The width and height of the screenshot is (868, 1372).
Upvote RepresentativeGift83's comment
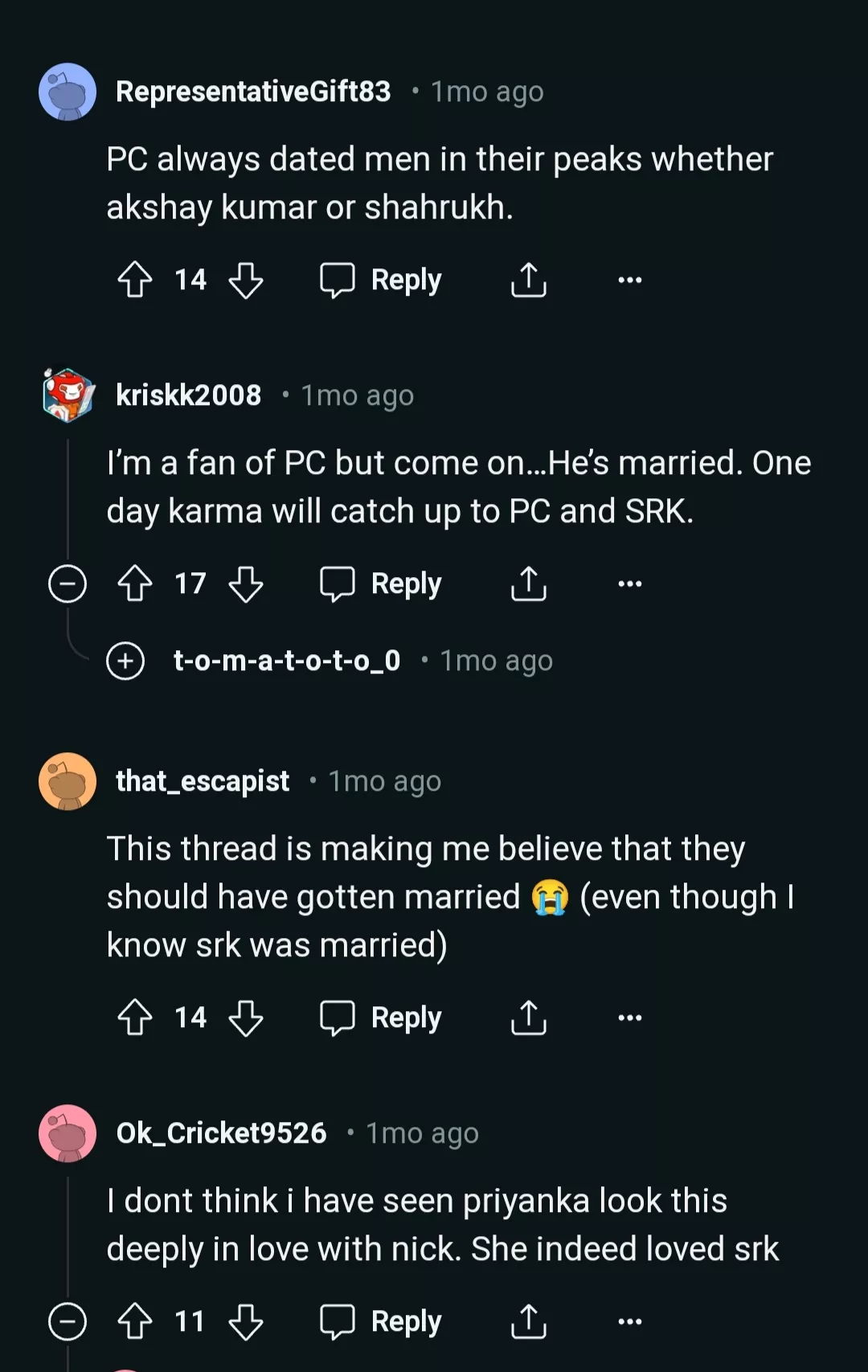pos(135,280)
